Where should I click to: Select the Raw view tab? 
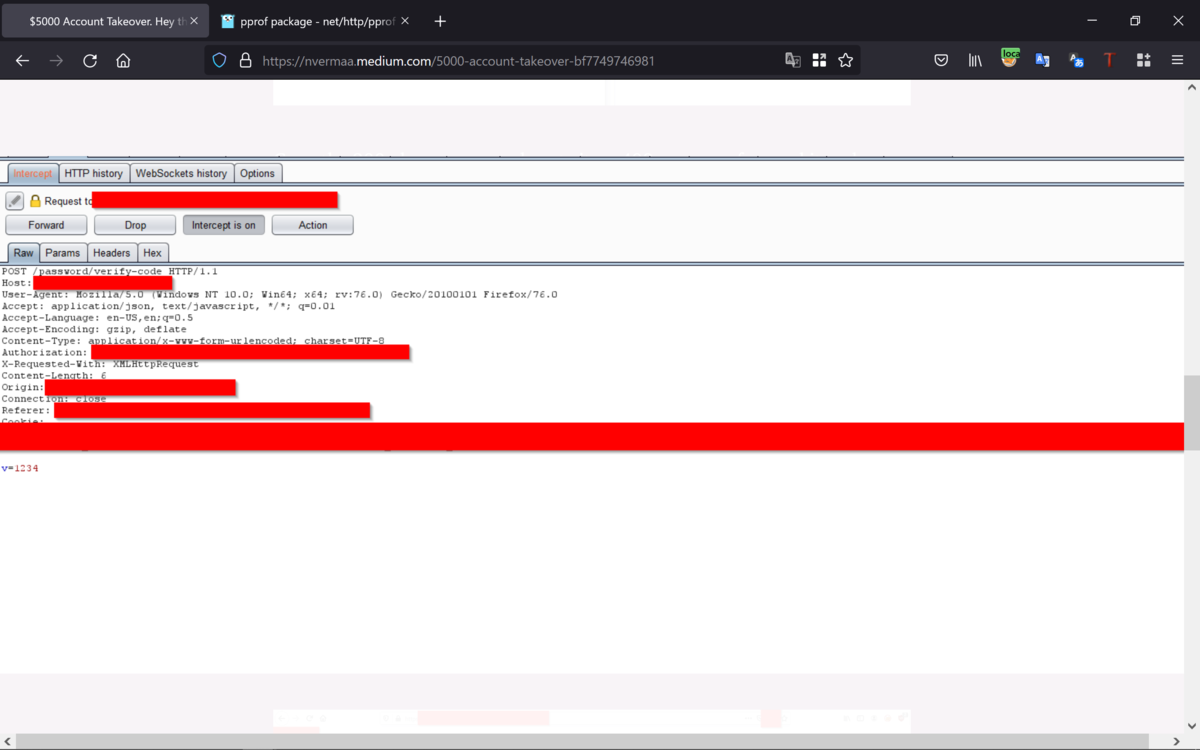click(24, 253)
